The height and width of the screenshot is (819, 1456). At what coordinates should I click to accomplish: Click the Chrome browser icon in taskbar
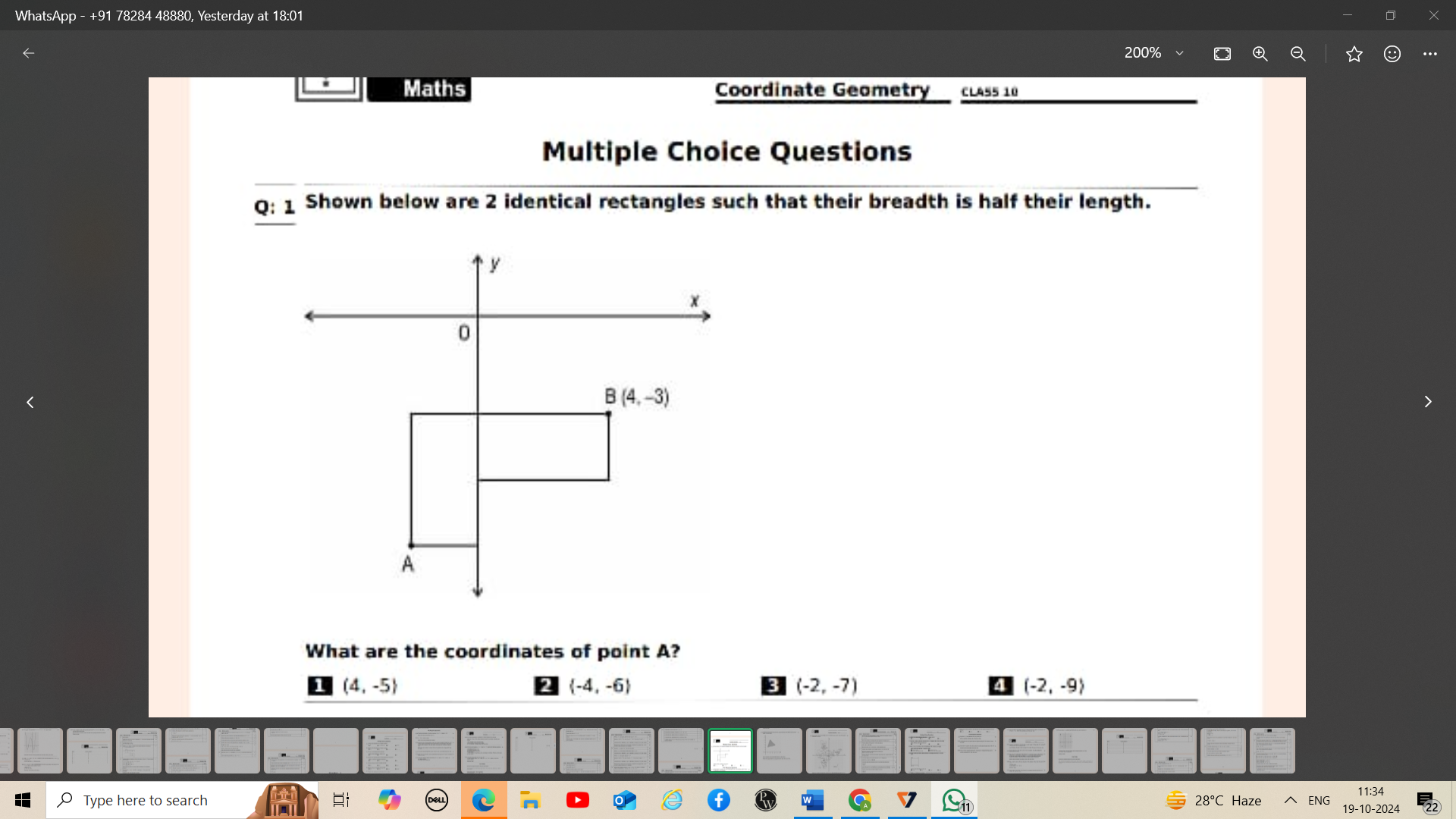(859, 799)
